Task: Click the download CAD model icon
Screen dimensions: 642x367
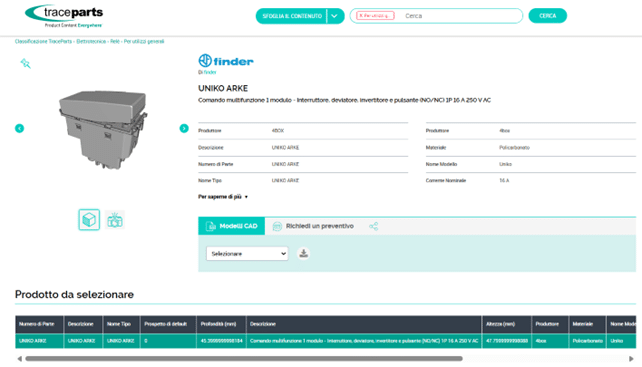Action: [x=303, y=254]
